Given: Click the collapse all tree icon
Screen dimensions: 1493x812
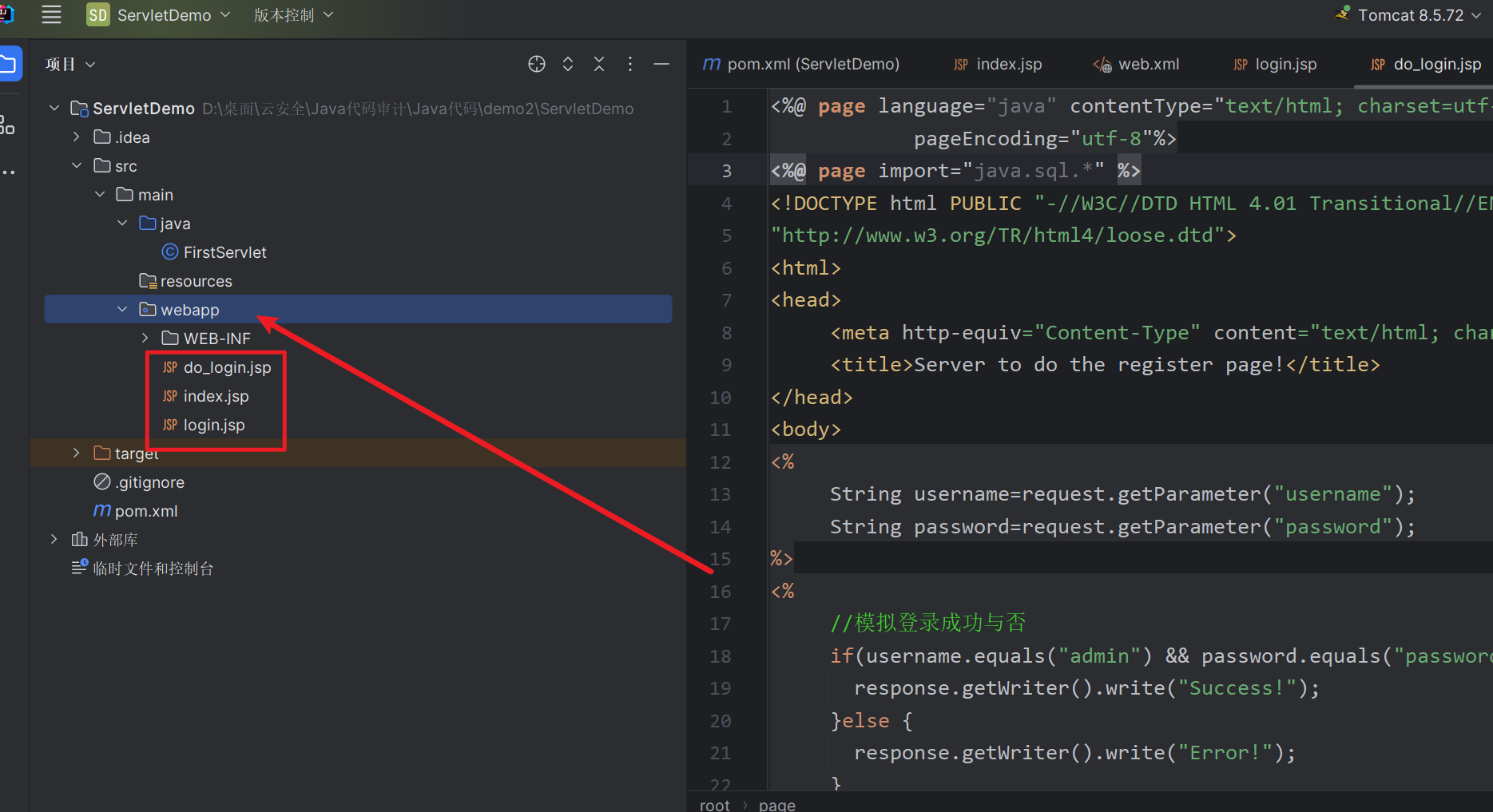Looking at the screenshot, I should (599, 64).
